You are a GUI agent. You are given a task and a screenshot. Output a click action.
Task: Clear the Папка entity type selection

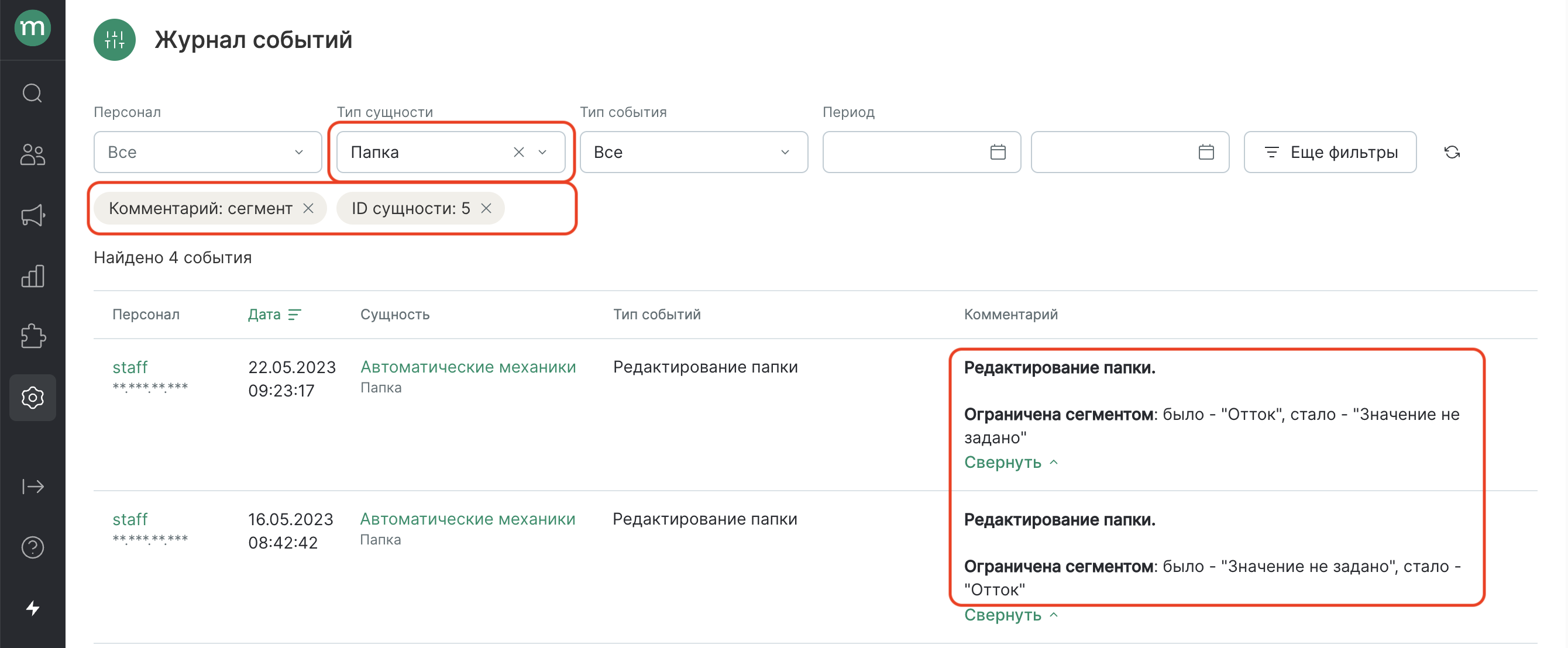pos(518,152)
